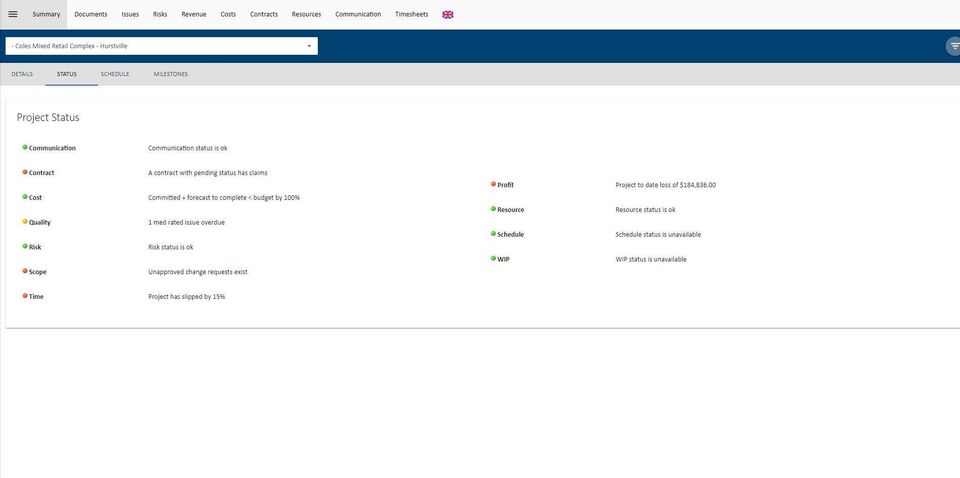
Task: Click the Communication status label
Action: [x=53, y=148]
